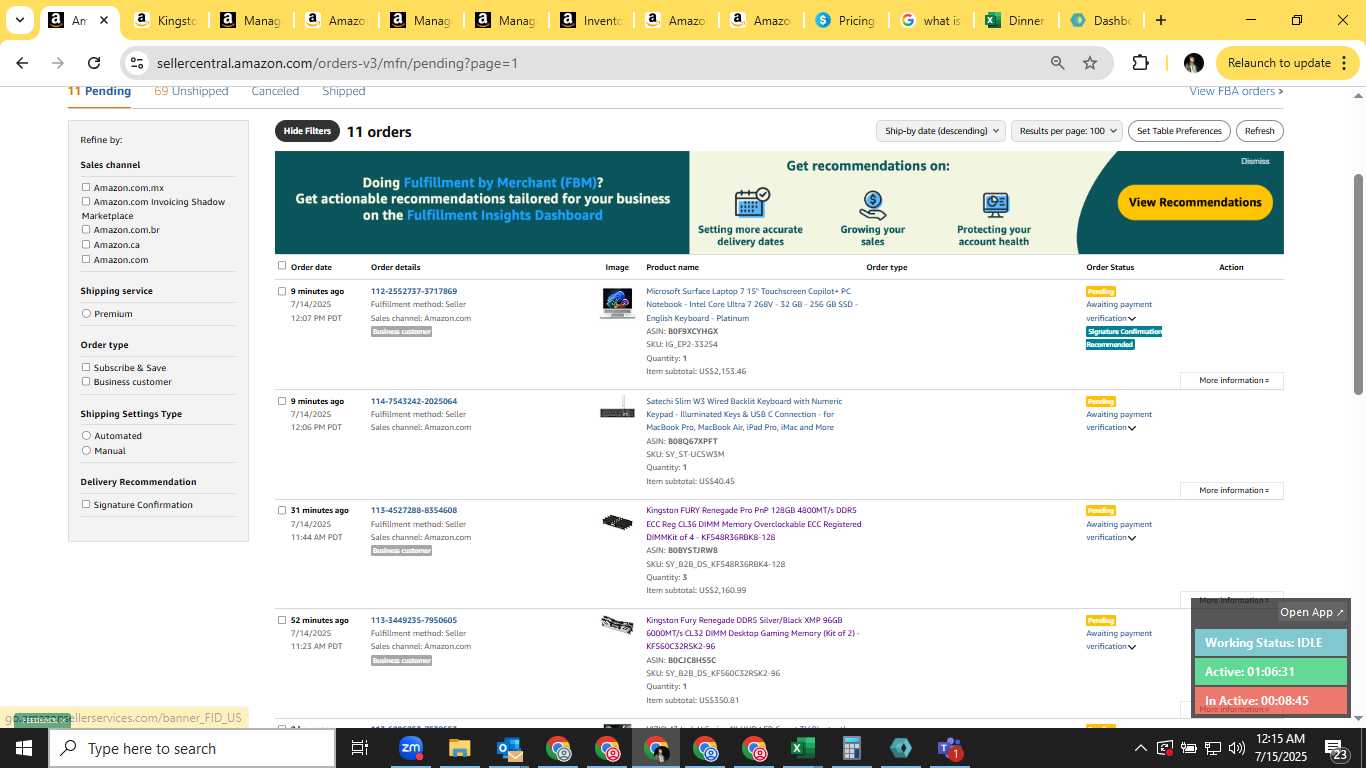Viewport: 1366px width, 768px height.
Task: Click the Windows Start button
Action: pyautogui.click(x=24, y=748)
